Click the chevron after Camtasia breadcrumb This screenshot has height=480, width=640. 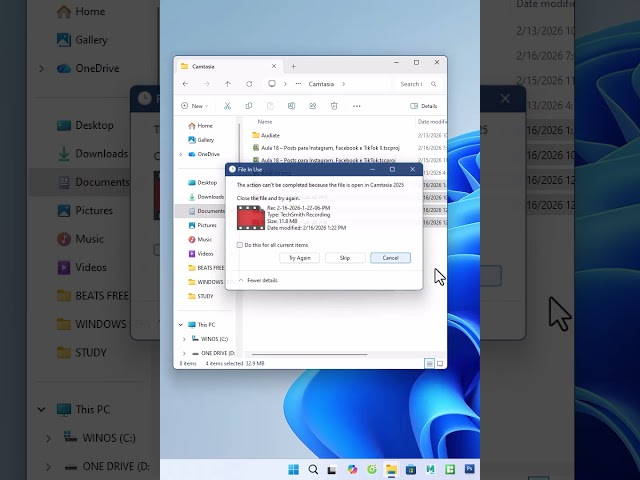(x=344, y=84)
